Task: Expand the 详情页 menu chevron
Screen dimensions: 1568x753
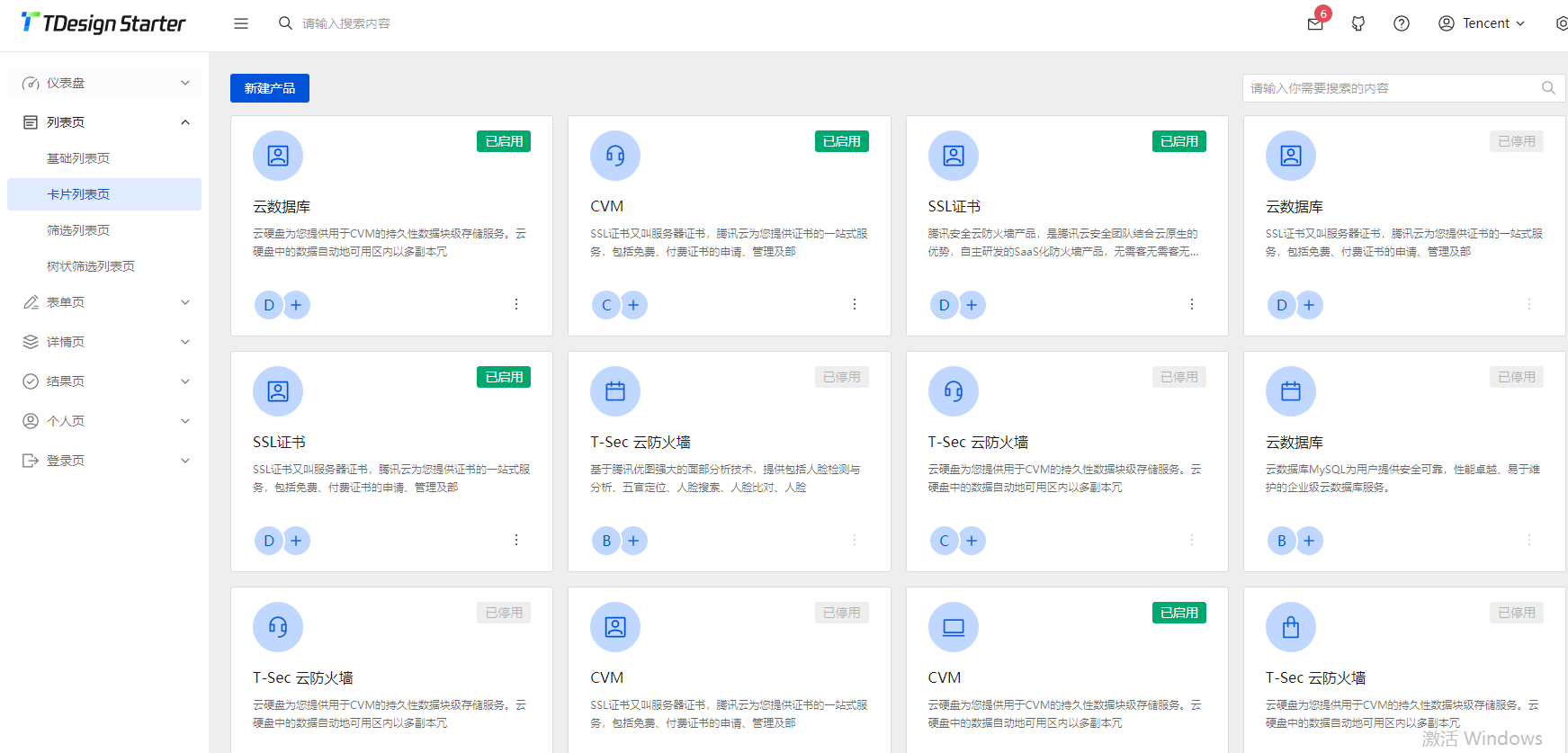Action: [185, 342]
